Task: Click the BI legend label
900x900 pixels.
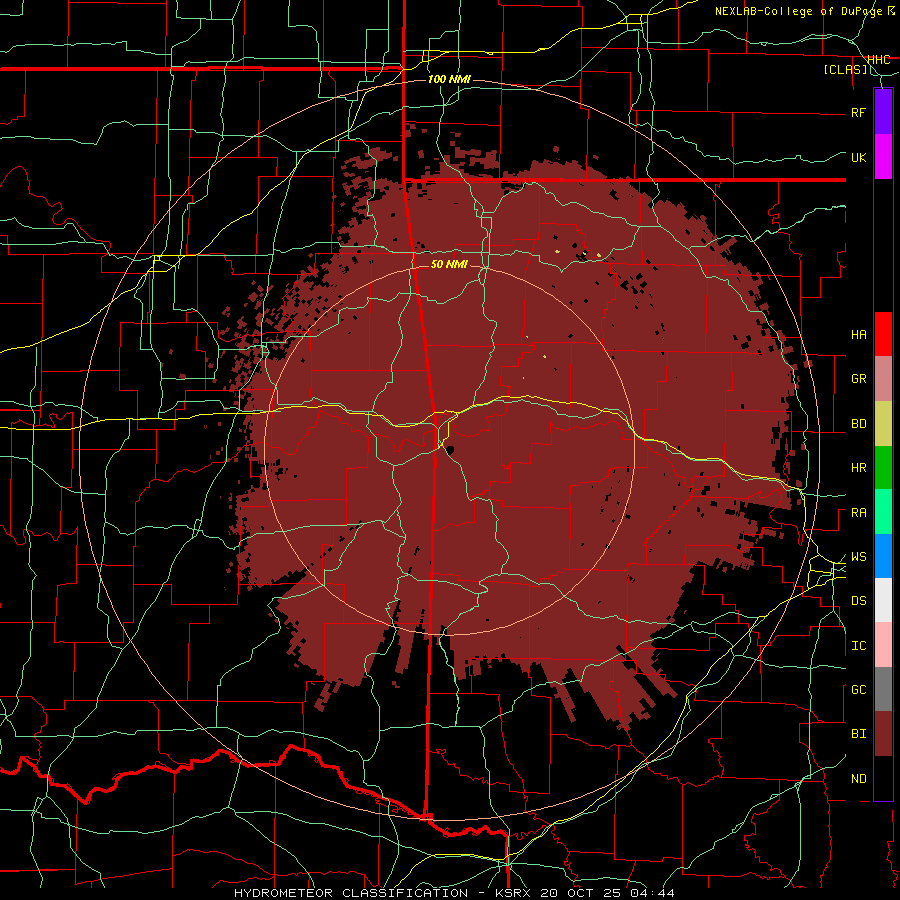Action: 858,734
